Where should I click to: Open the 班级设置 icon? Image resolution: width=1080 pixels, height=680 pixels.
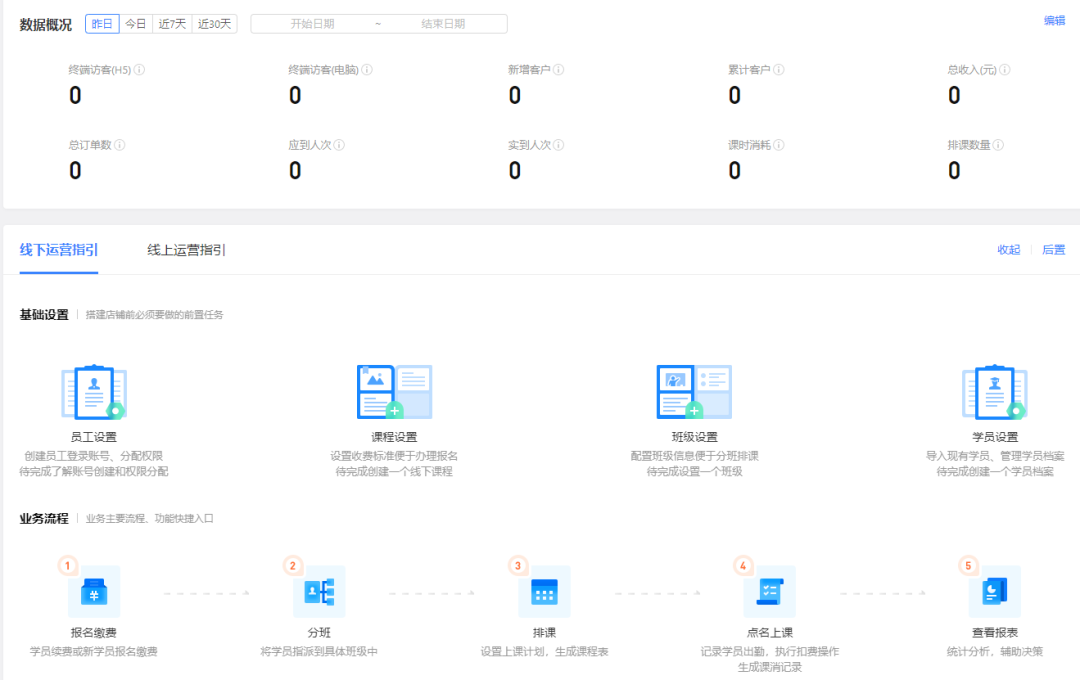click(x=694, y=392)
